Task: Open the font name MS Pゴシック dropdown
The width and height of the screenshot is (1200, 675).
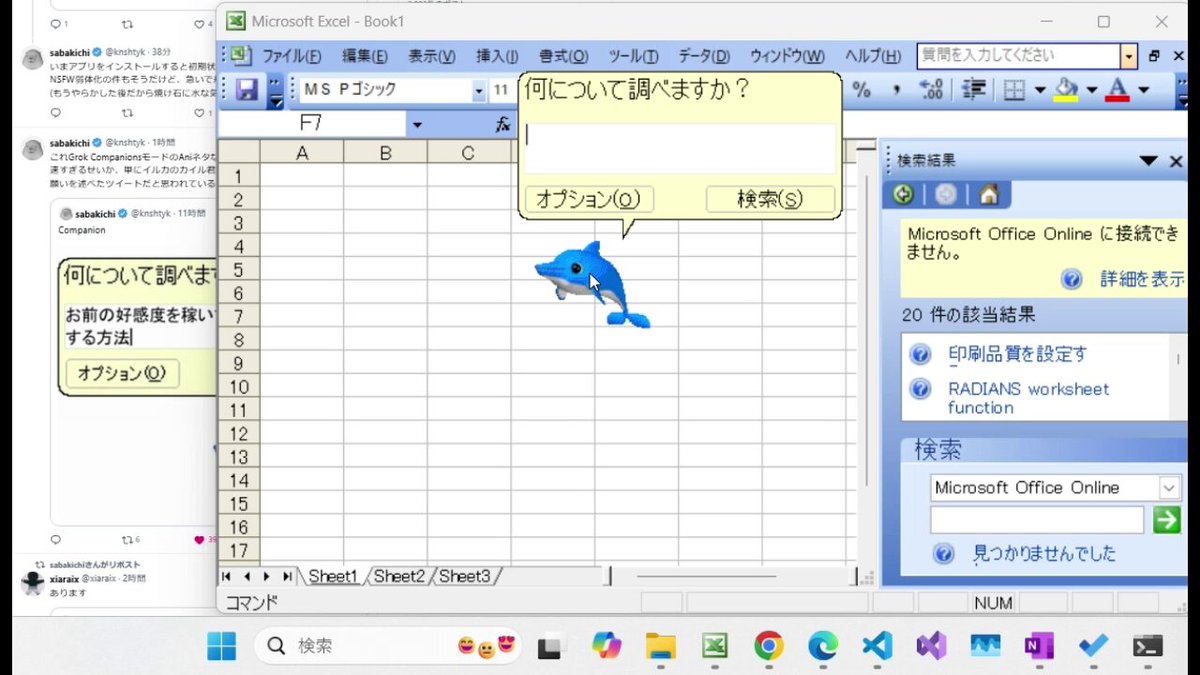Action: click(479, 90)
